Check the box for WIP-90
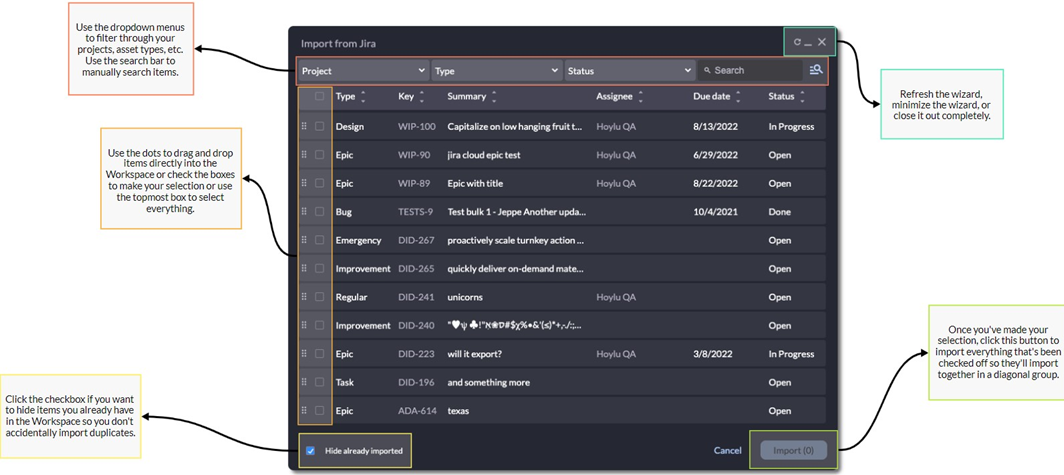 pyautogui.click(x=320, y=155)
